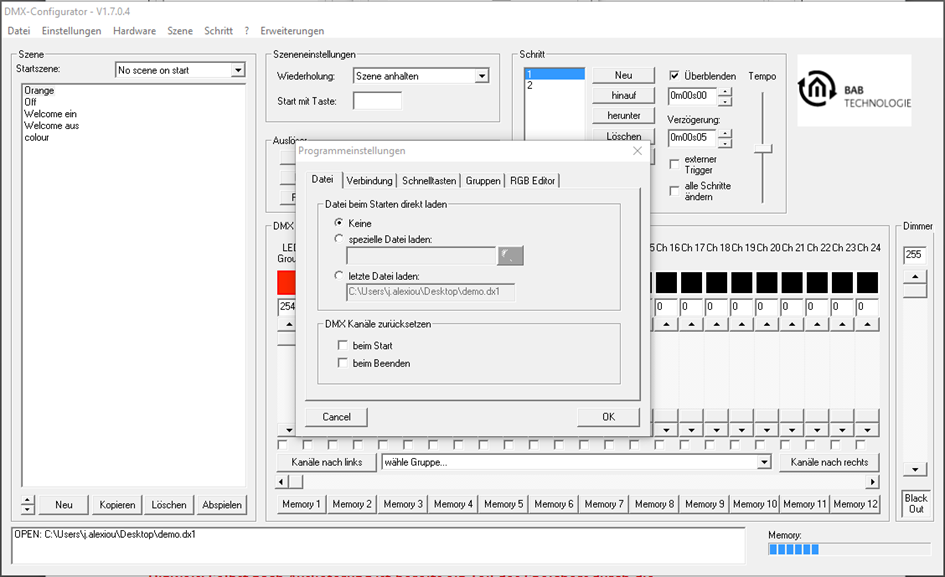
Task: Expand the Wiederholung combo box
Action: click(x=482, y=76)
